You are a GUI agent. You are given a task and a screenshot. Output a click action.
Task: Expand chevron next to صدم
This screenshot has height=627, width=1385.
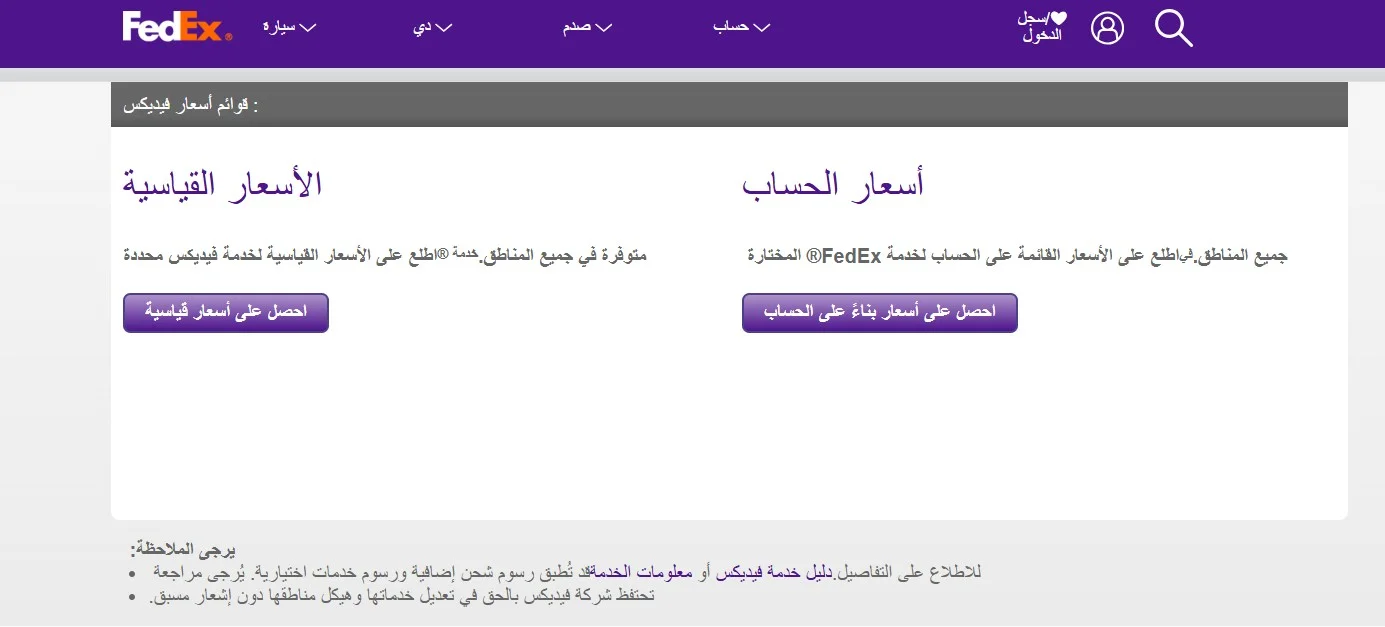(603, 28)
